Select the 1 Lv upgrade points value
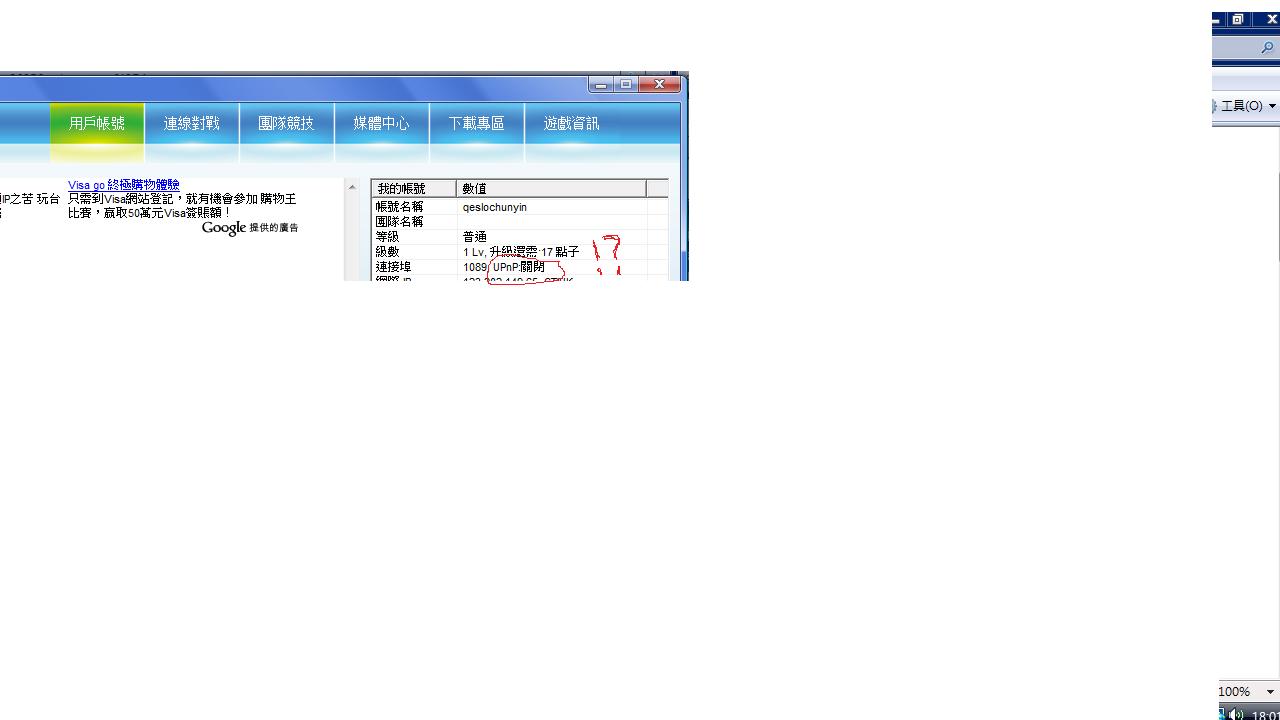This screenshot has height=720, width=1280. pos(521,252)
